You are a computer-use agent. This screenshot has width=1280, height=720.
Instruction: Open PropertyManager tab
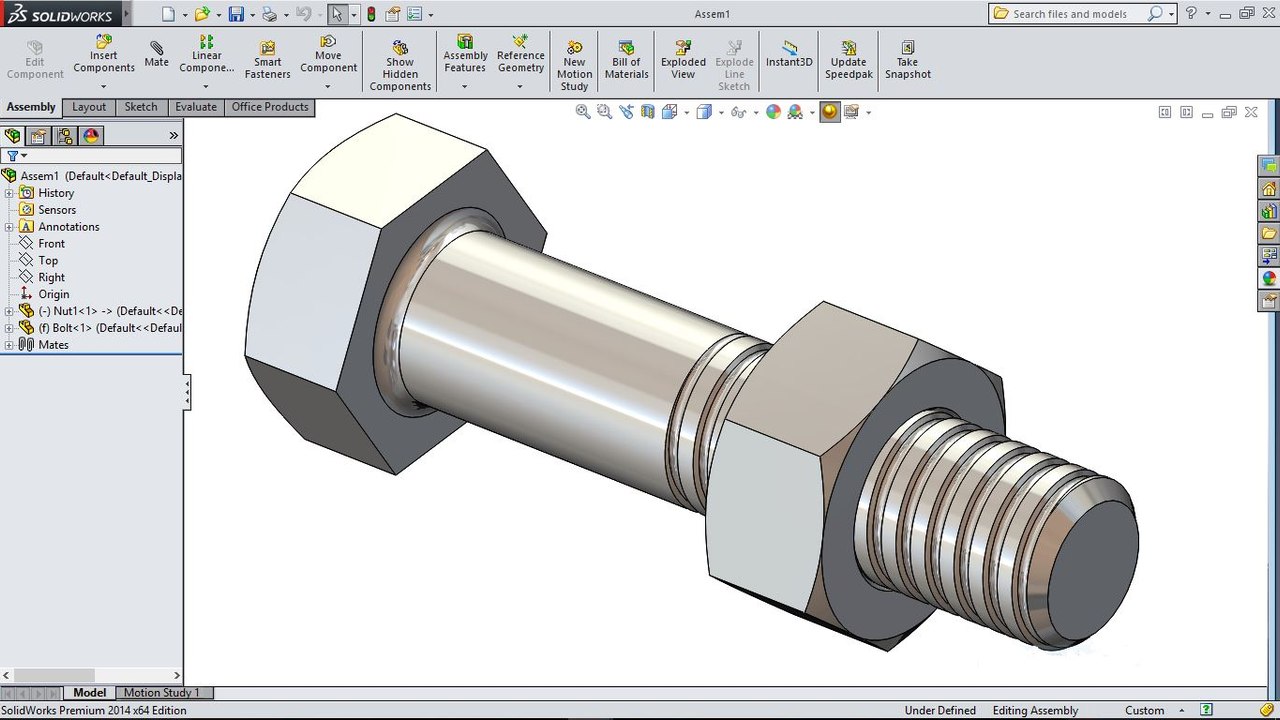click(x=38, y=136)
